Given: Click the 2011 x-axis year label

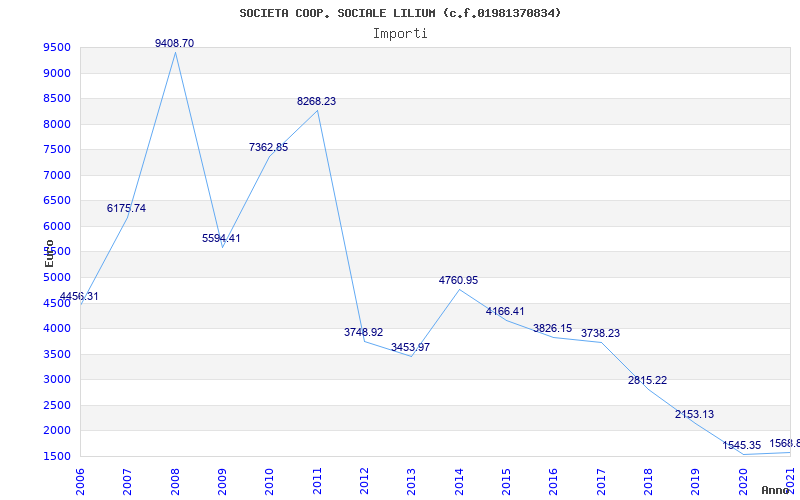Looking at the screenshot, I should pyautogui.click(x=317, y=483).
